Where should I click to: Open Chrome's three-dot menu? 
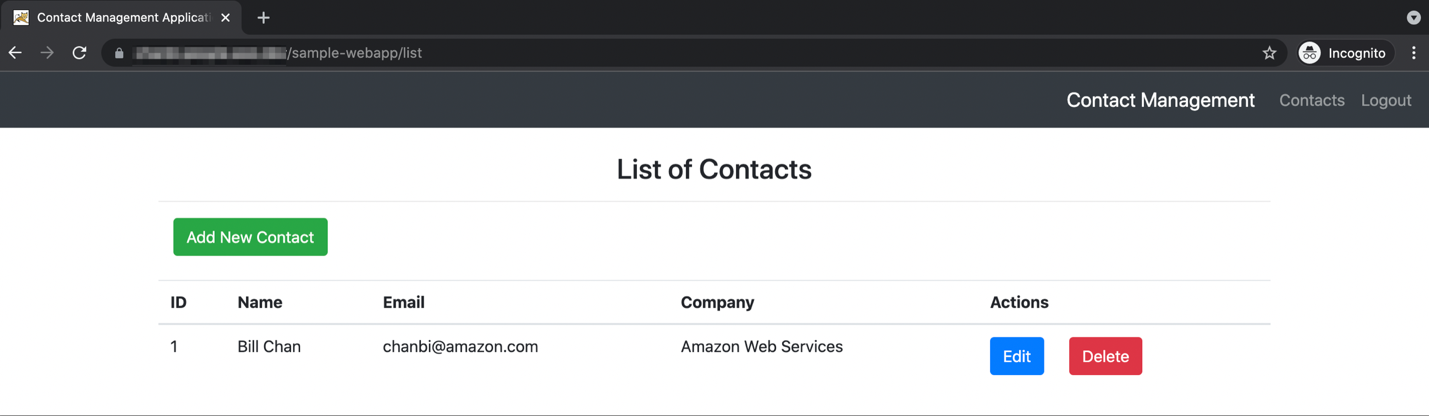pyautogui.click(x=1413, y=53)
